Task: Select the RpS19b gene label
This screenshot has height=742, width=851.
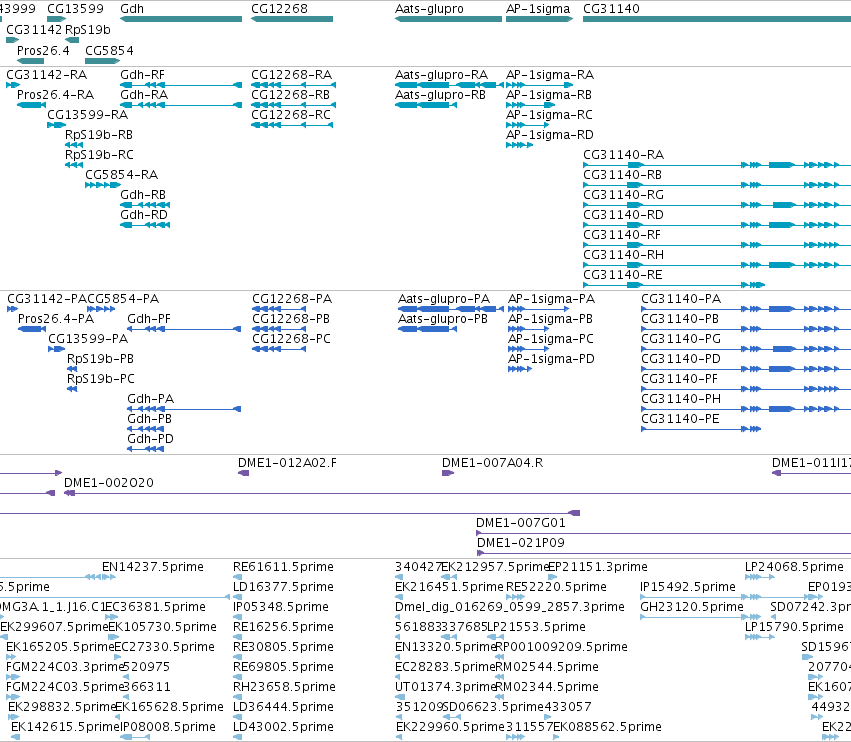Action: (x=88, y=29)
